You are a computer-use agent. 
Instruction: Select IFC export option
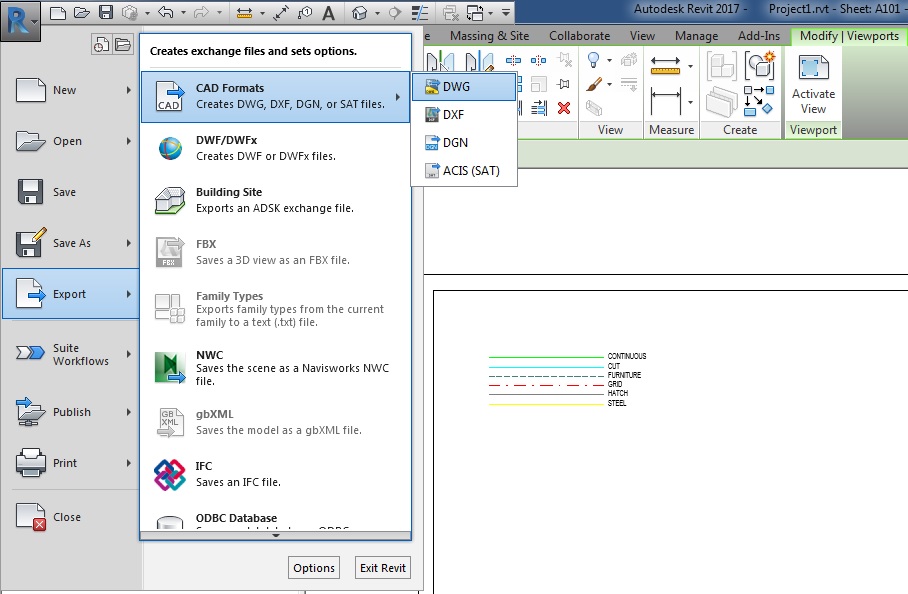[x=276, y=474]
